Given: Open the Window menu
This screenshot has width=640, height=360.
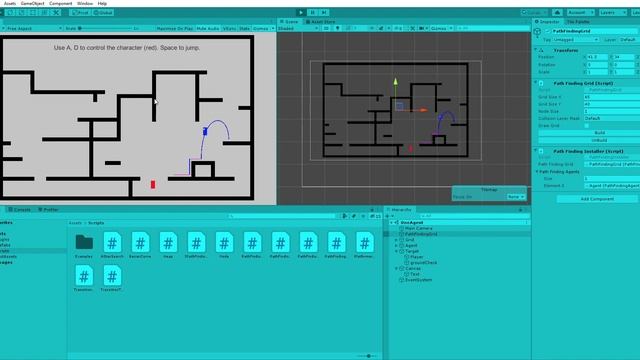Looking at the screenshot, I should coord(84,3).
